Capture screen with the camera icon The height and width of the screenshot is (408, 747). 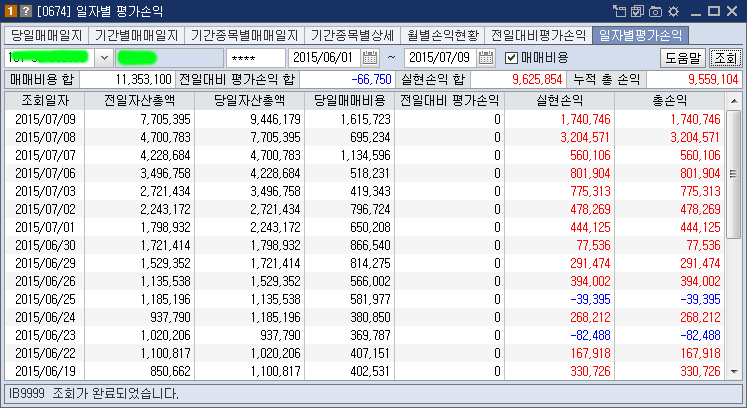point(656,11)
